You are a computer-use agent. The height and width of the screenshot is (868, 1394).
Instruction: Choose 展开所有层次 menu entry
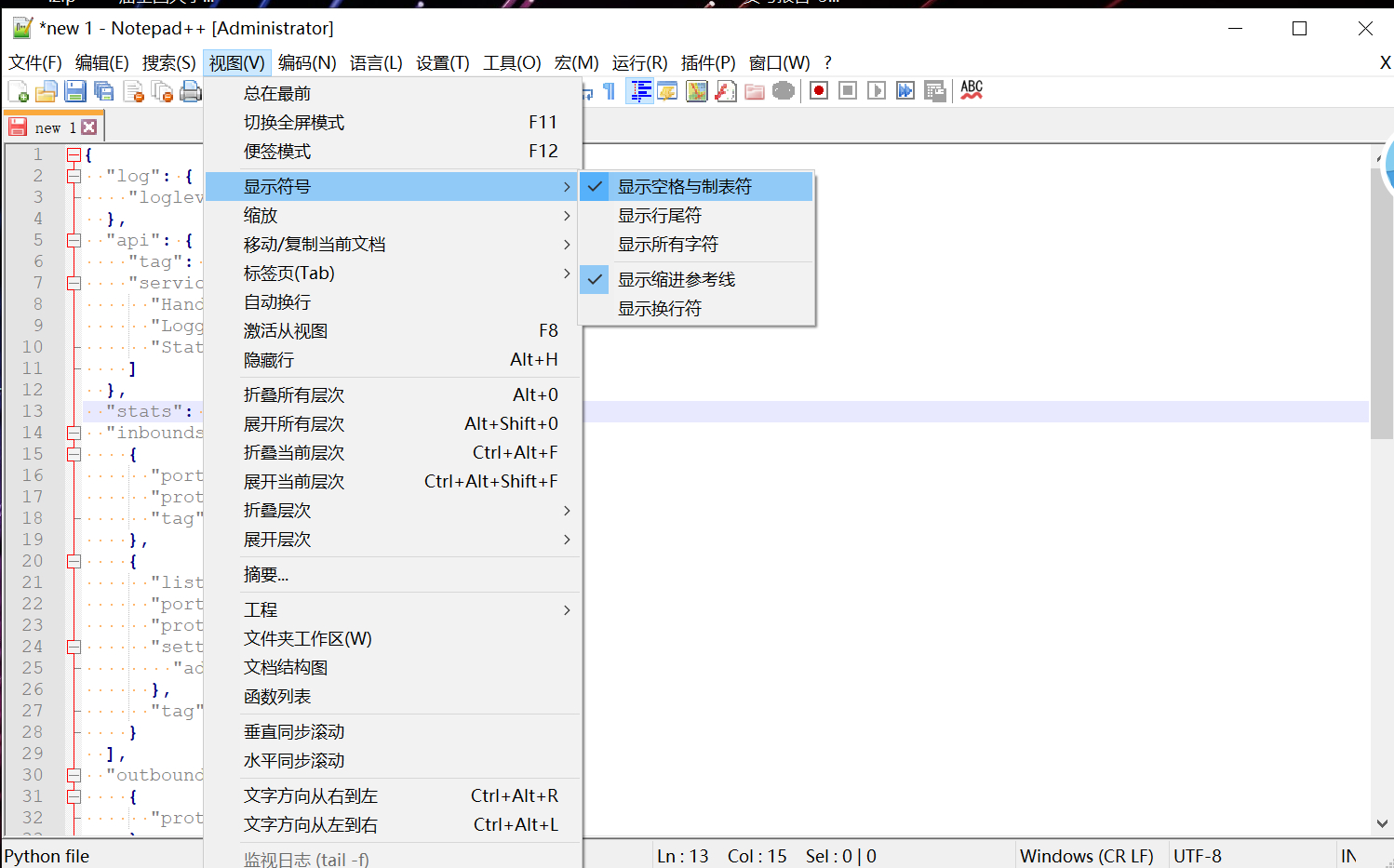(x=393, y=423)
